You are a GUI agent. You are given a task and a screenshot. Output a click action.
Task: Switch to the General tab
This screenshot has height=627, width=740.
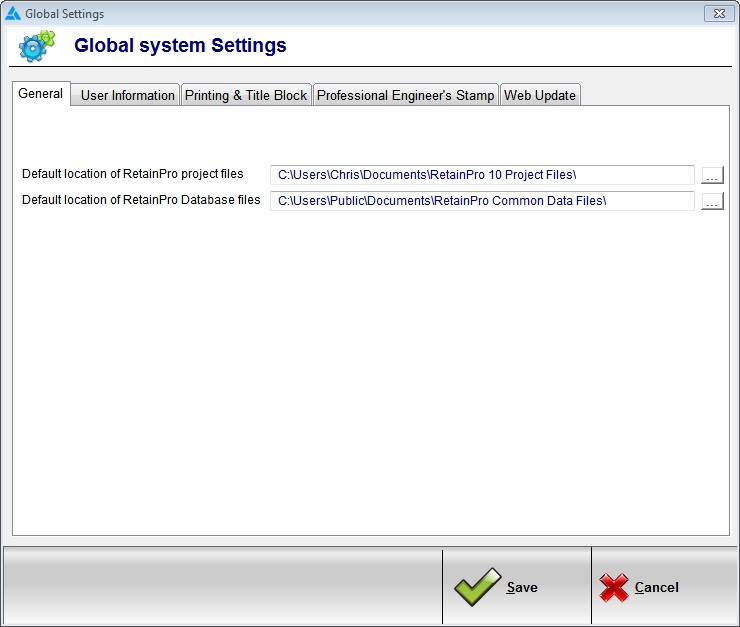click(x=41, y=94)
